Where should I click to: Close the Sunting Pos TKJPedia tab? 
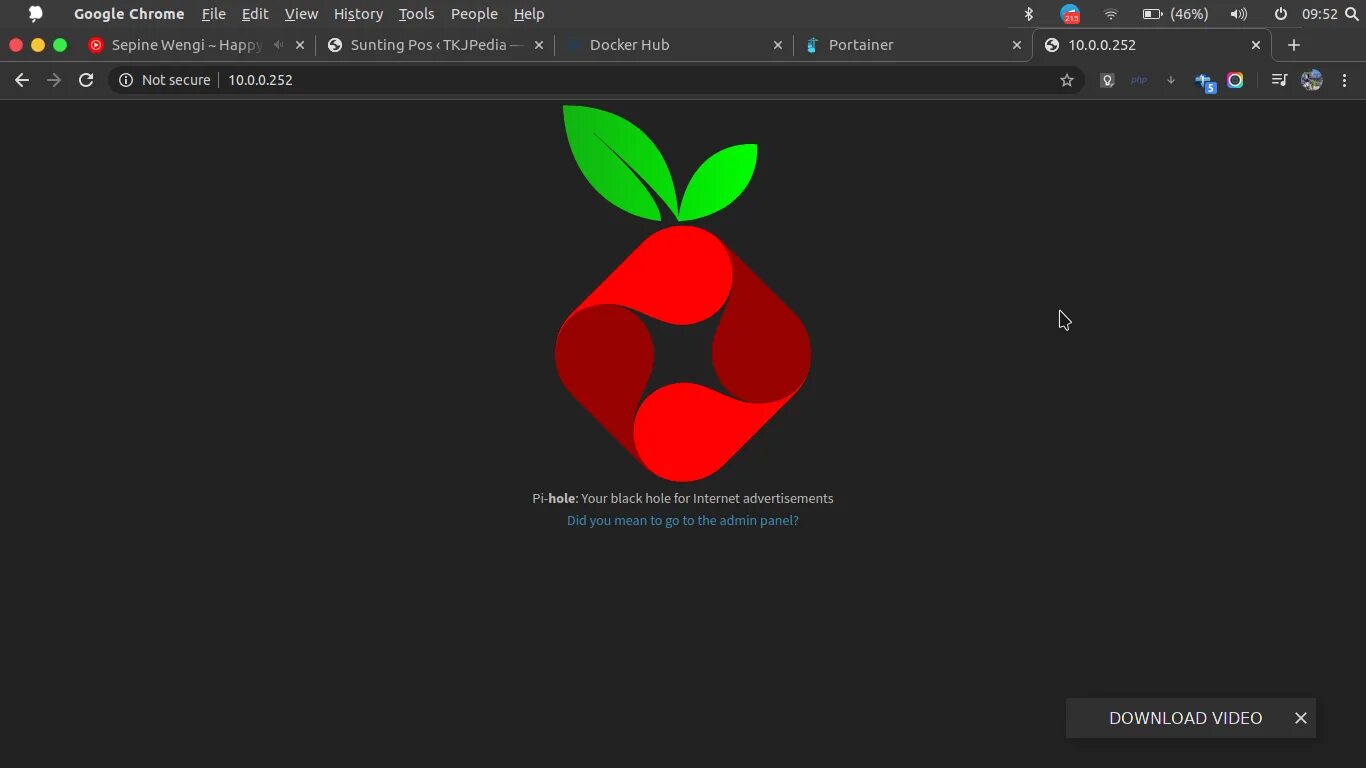pos(539,45)
